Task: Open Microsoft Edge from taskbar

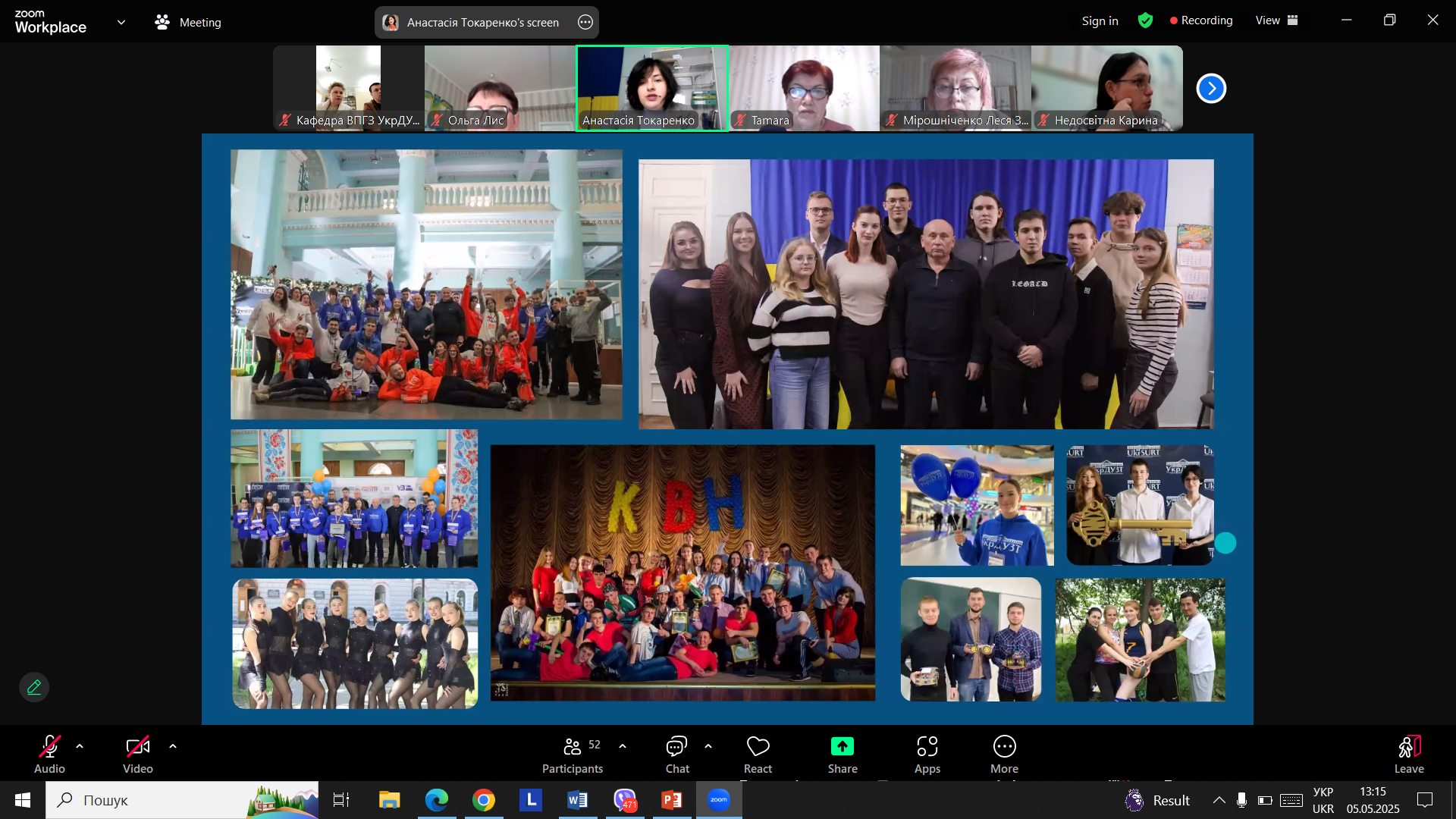Action: [x=437, y=800]
